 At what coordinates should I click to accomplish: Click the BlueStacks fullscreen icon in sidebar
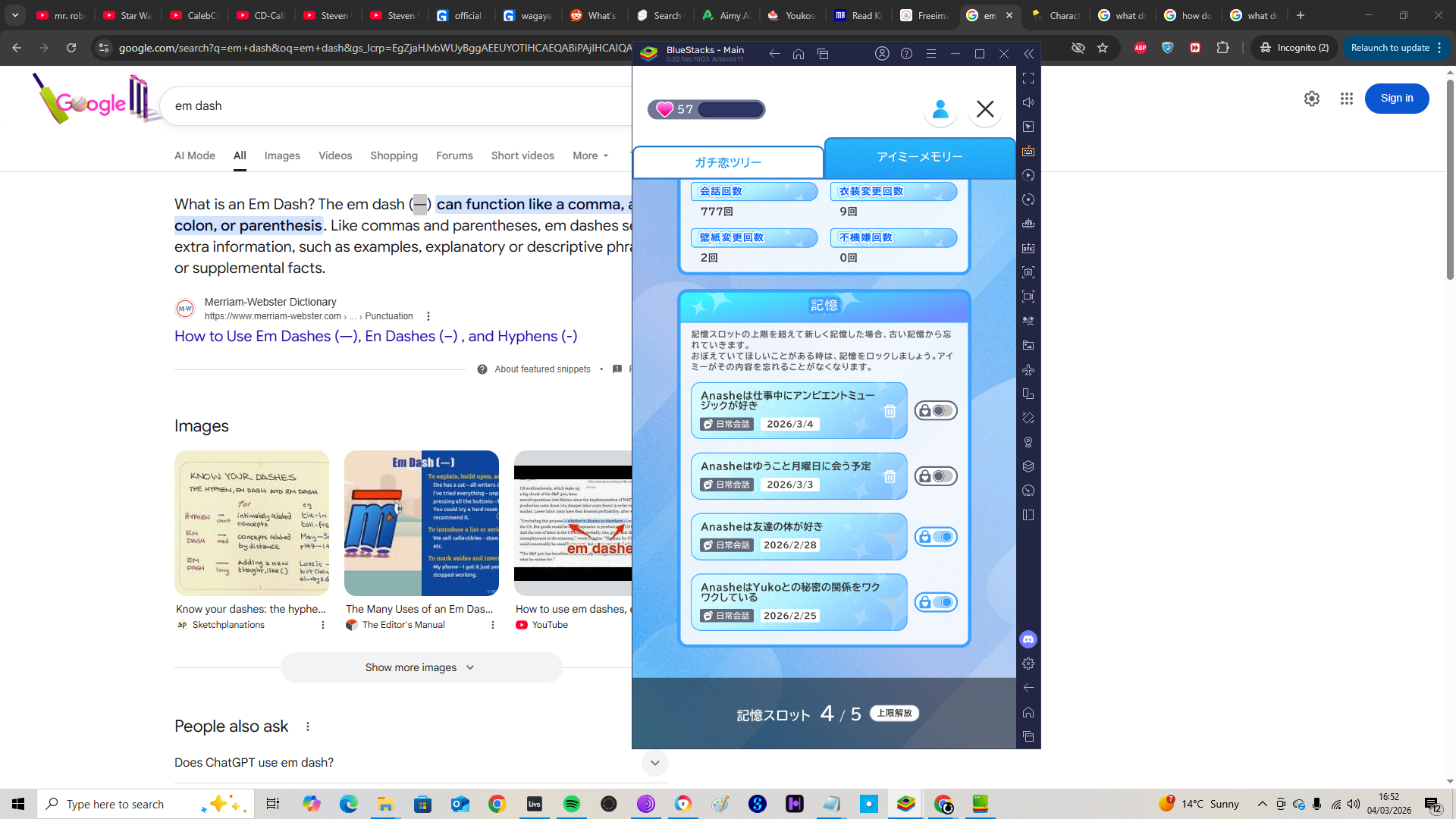[x=1028, y=78]
